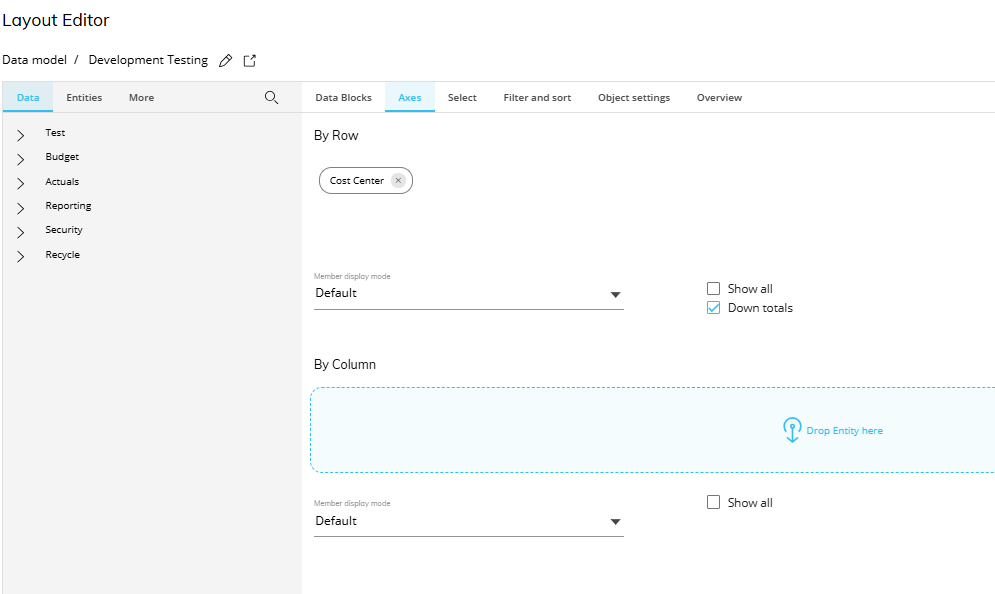Viewport: 995px width, 594px height.
Task: Click the search magnifier icon
Action: (x=271, y=98)
